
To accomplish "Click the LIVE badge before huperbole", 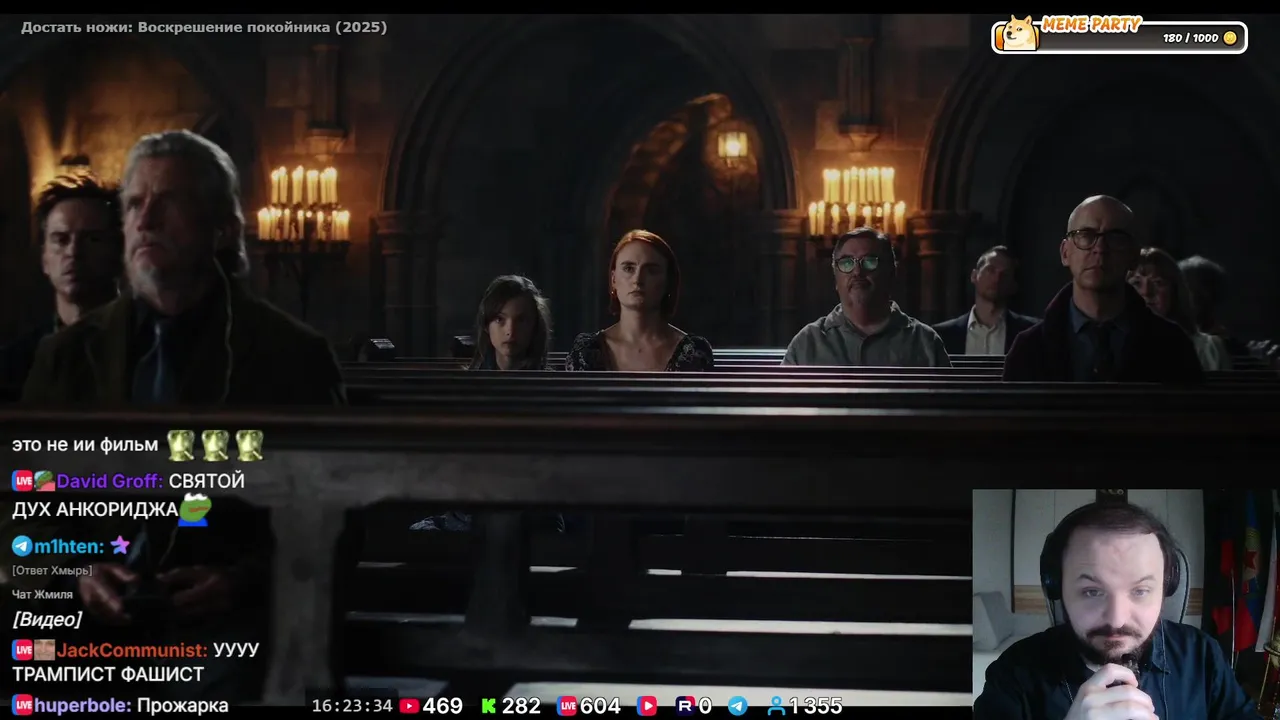I will (22, 706).
